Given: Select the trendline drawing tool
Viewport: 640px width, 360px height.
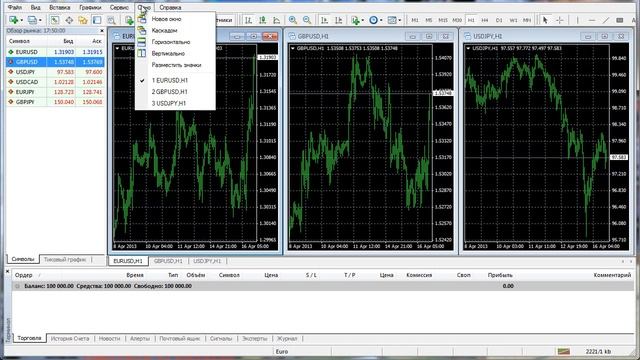Looking at the screenshot, I should click(x=606, y=20).
